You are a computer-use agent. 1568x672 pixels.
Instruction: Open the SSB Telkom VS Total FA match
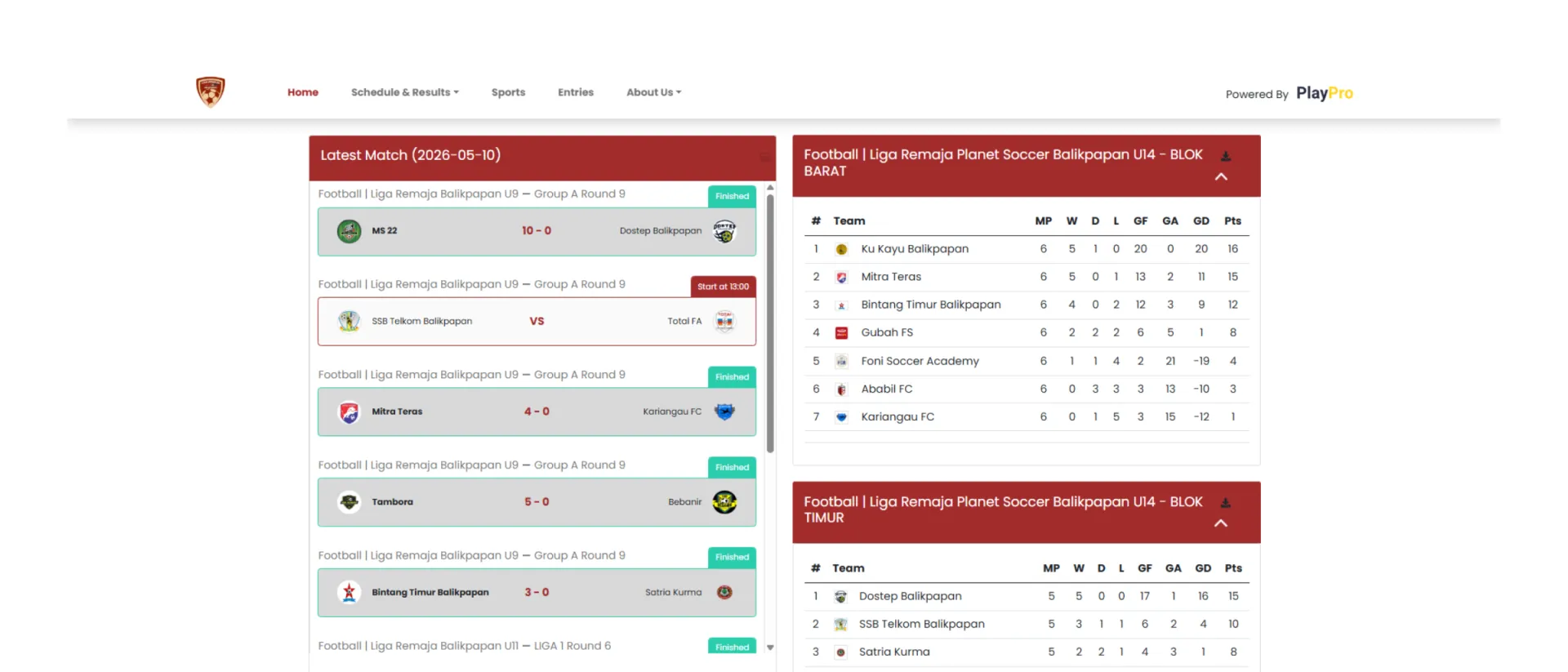point(537,321)
